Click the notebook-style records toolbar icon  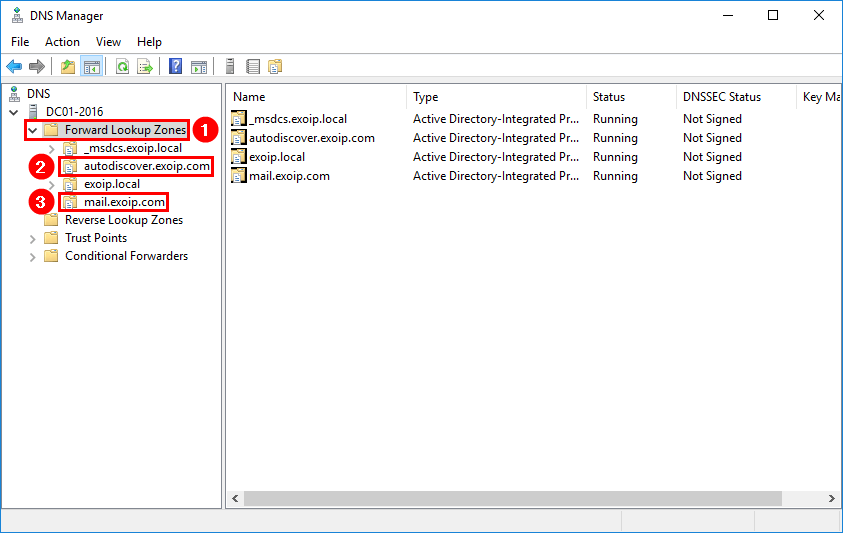click(253, 67)
